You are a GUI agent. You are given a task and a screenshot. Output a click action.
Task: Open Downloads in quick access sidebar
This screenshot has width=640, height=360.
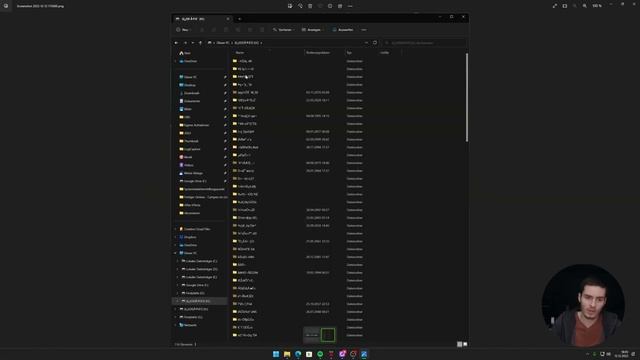tap(189, 93)
